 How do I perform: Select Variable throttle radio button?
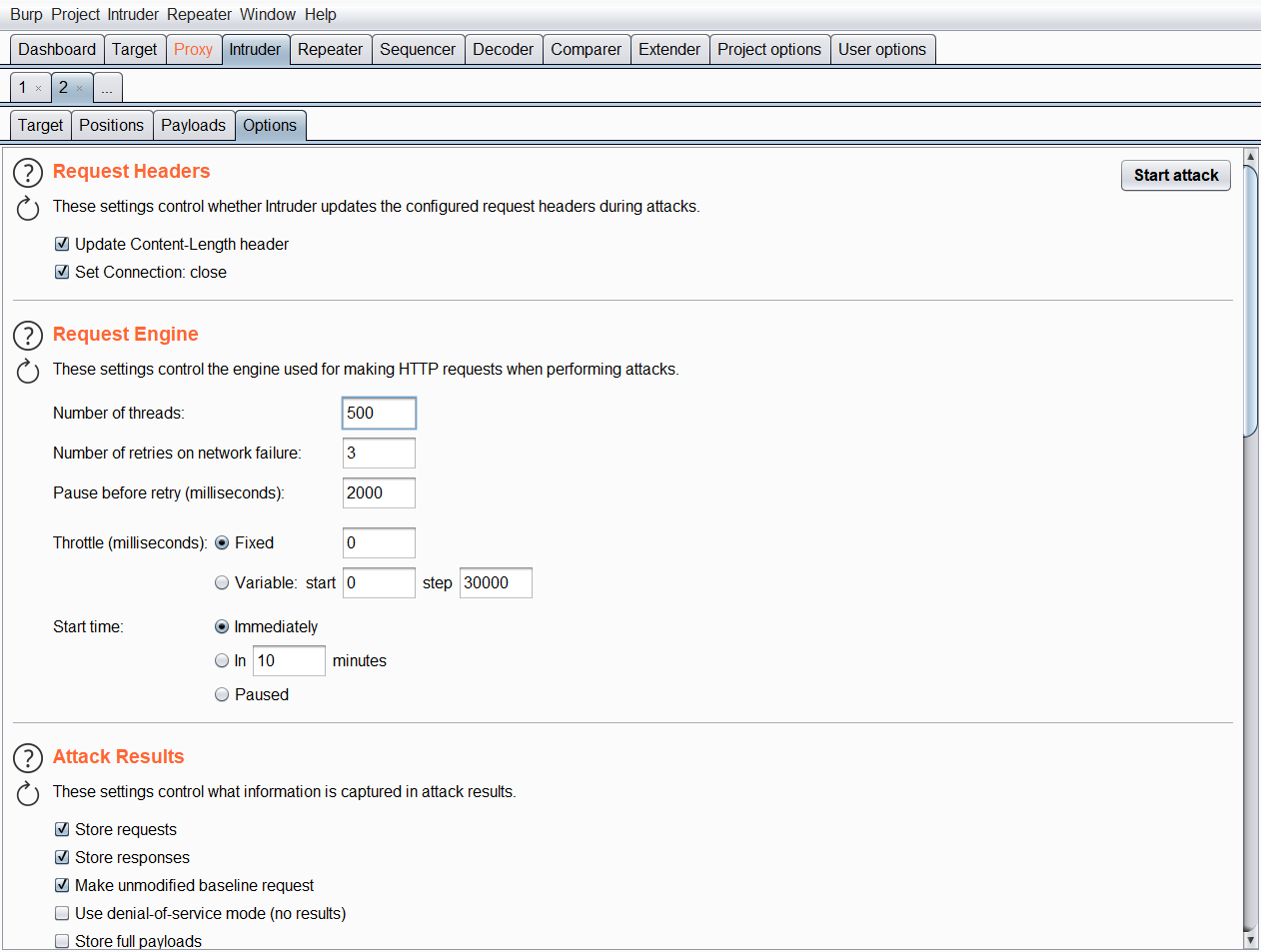coord(222,582)
